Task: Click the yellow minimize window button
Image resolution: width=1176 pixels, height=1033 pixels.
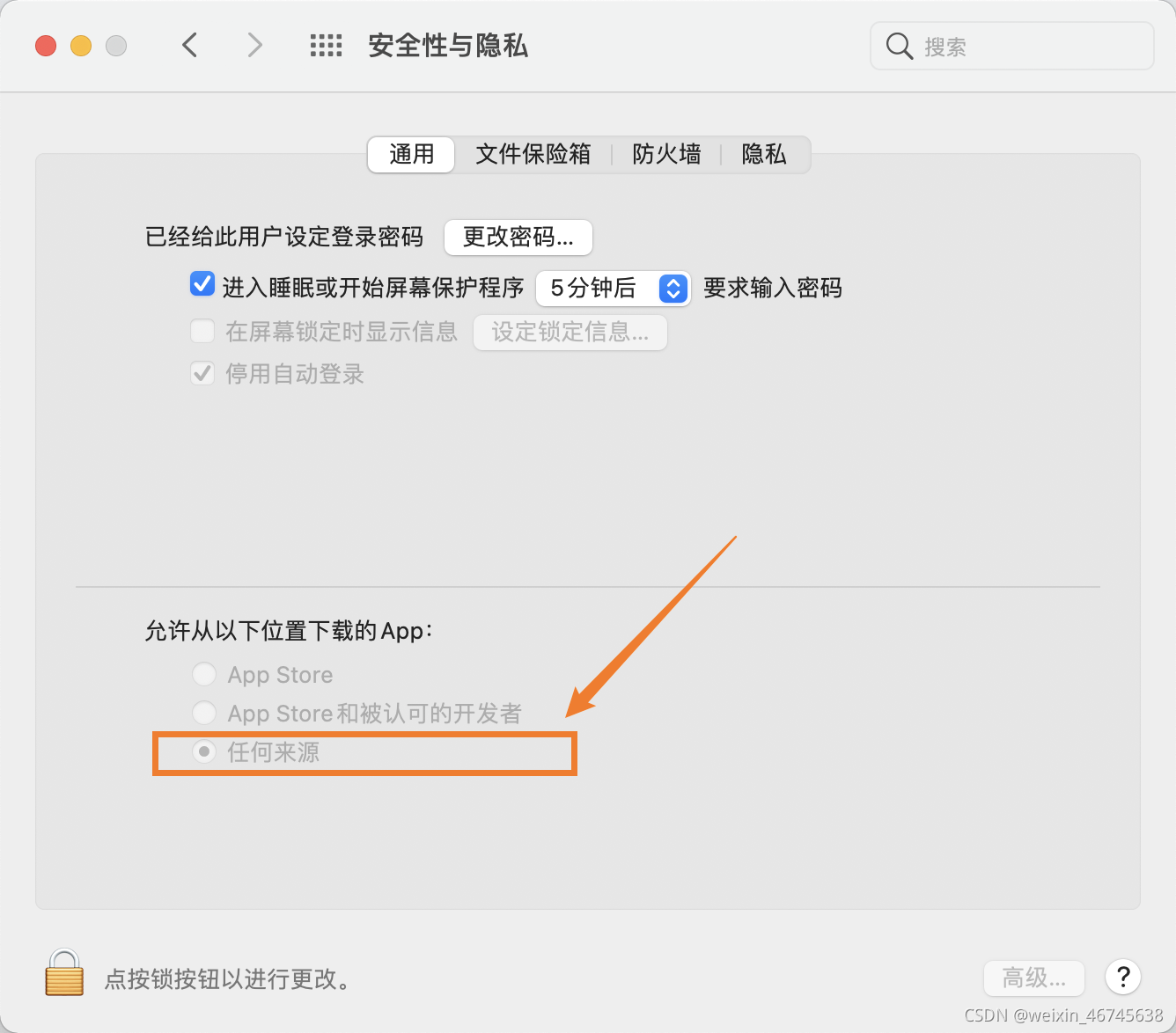Action: coord(81,46)
